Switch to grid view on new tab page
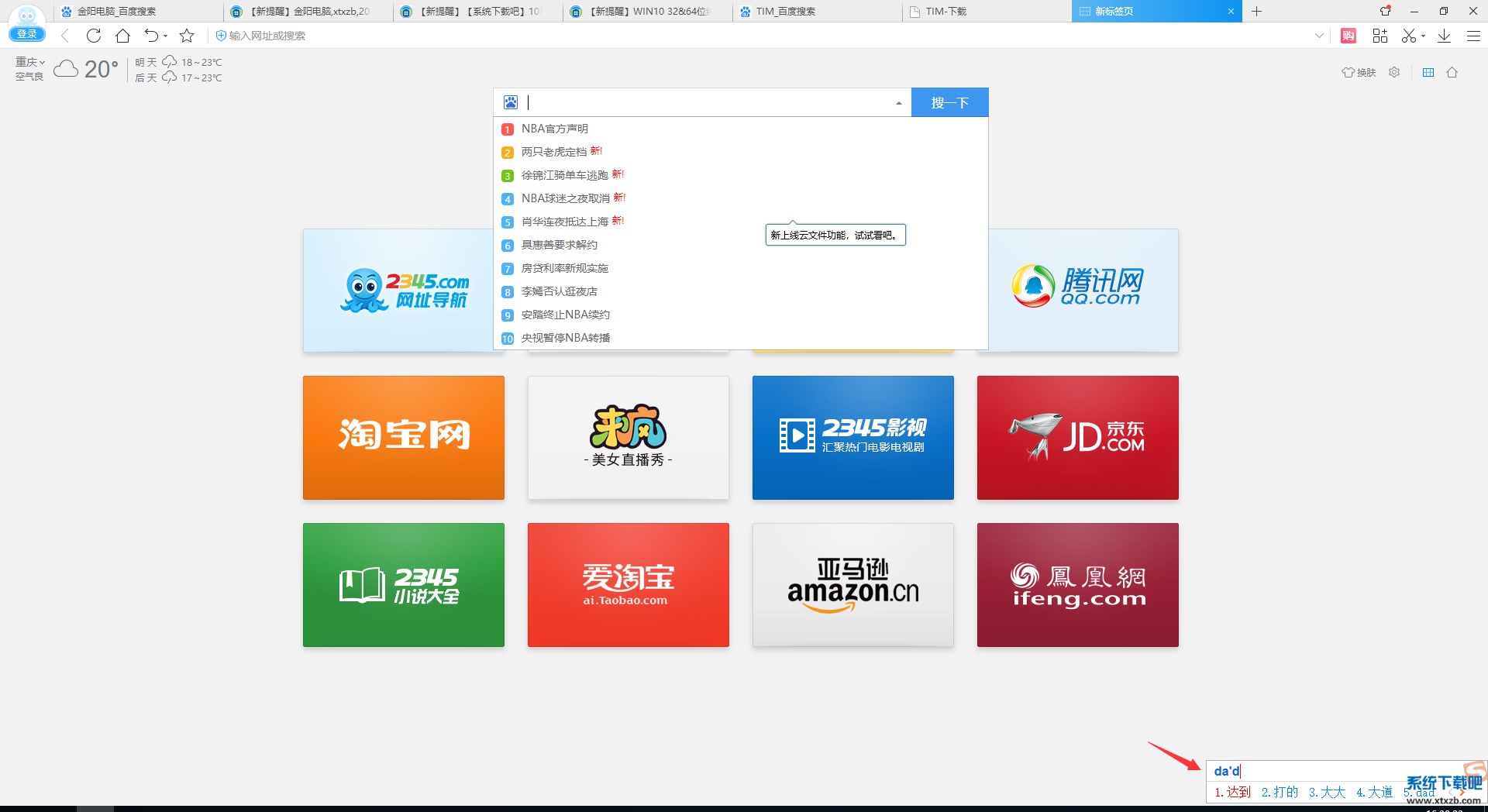This screenshot has height=812, width=1488. [1428, 72]
